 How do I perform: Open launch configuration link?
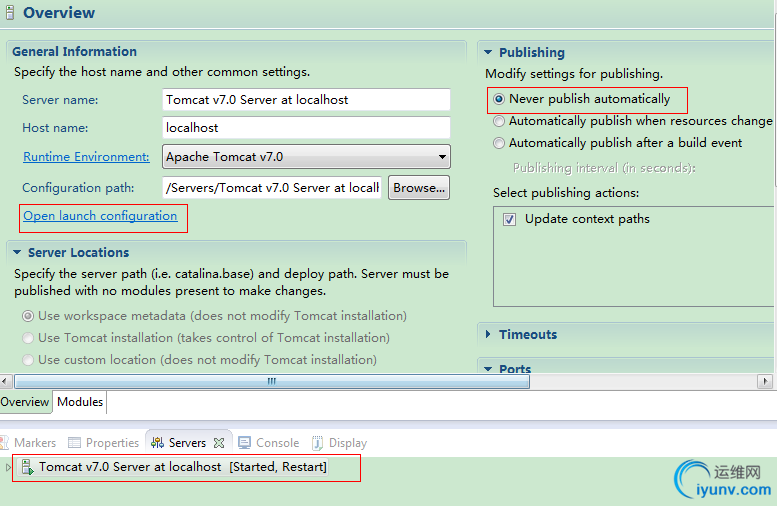[100, 216]
